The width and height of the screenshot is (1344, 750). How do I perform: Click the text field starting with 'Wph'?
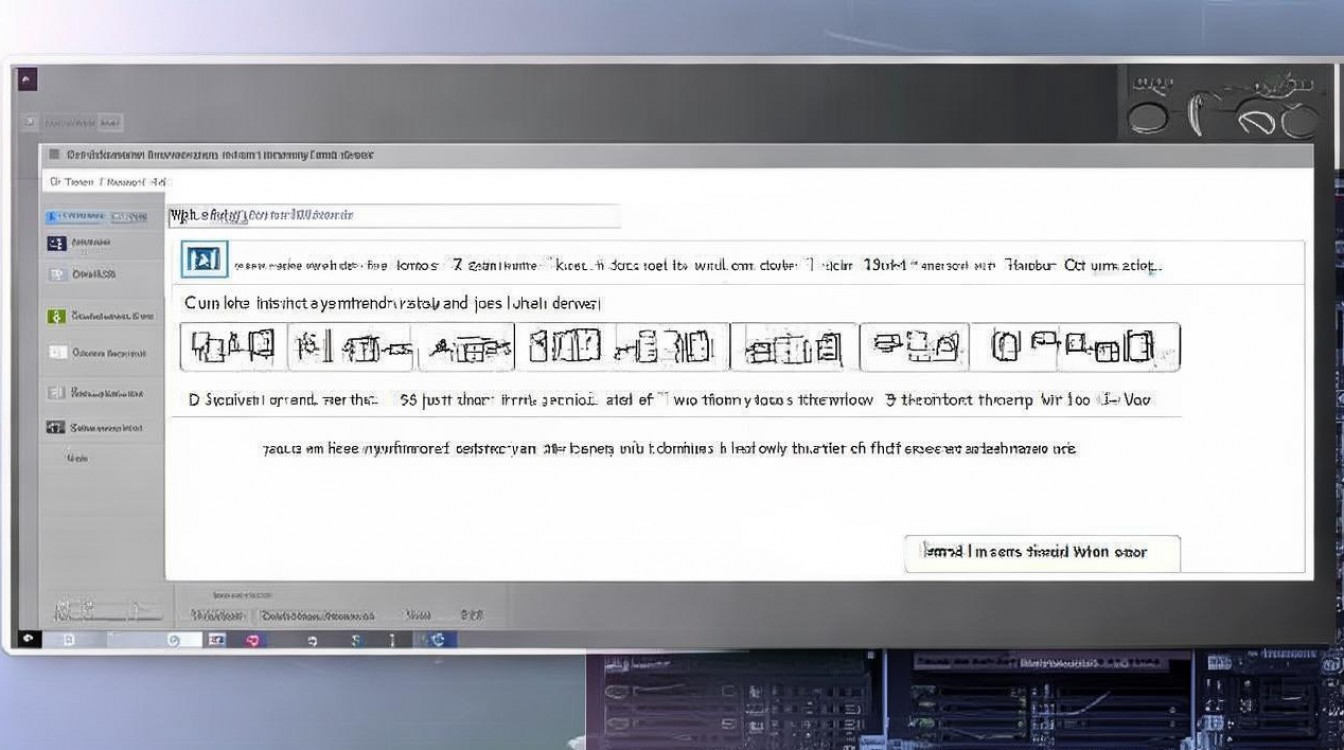pyautogui.click(x=394, y=215)
